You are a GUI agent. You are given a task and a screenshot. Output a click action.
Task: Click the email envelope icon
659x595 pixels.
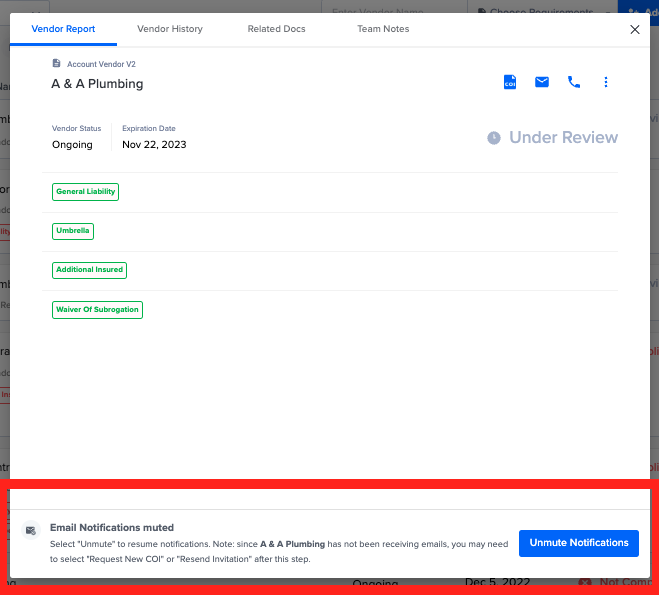[542, 82]
